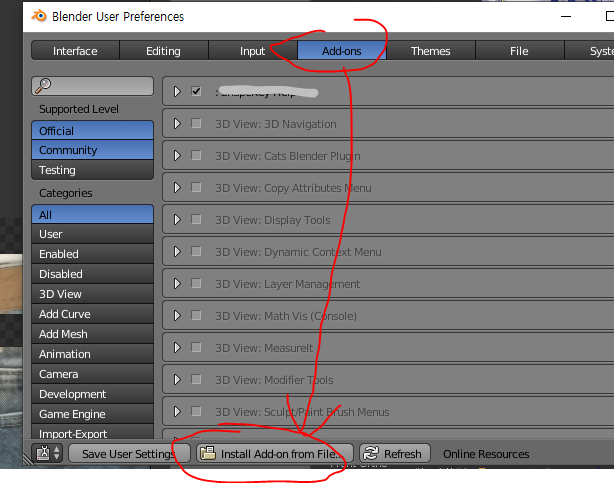Viewport: 614px width, 483px height.
Task: Minimize the Blender User Preferences window
Action: coord(566,16)
